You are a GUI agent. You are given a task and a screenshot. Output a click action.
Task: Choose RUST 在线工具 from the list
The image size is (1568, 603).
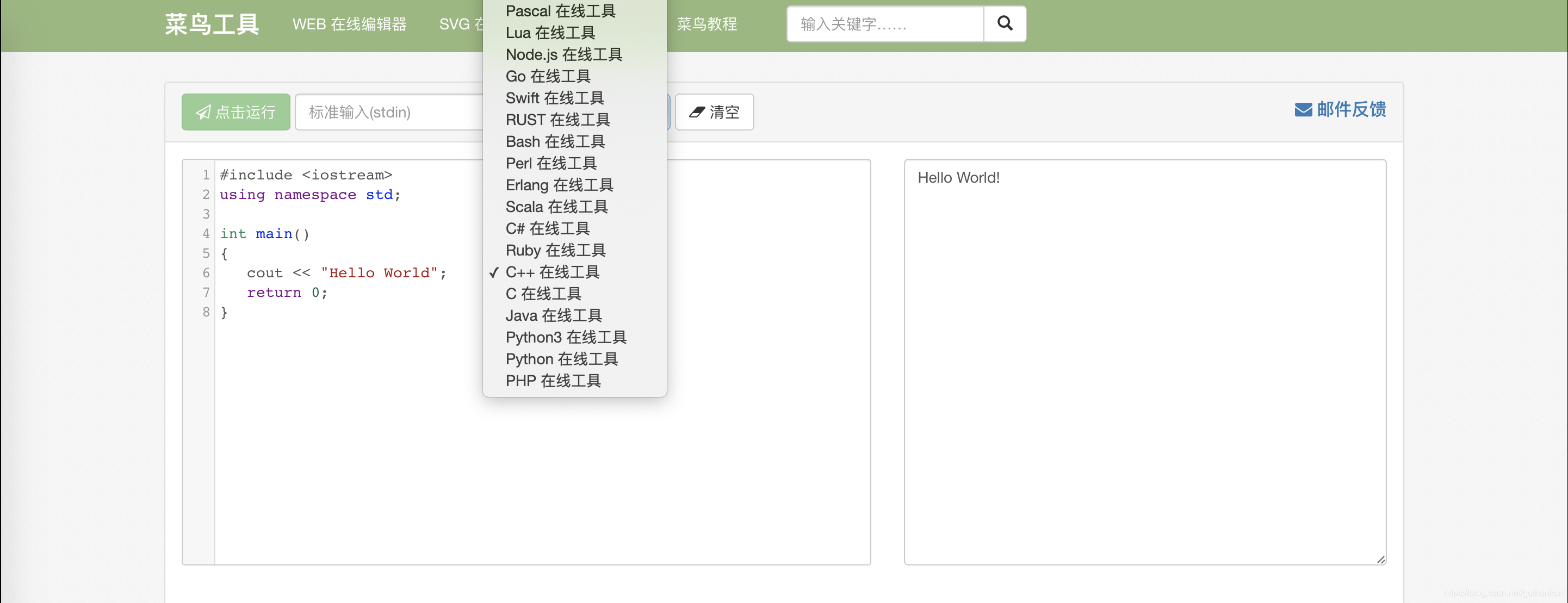pos(557,120)
